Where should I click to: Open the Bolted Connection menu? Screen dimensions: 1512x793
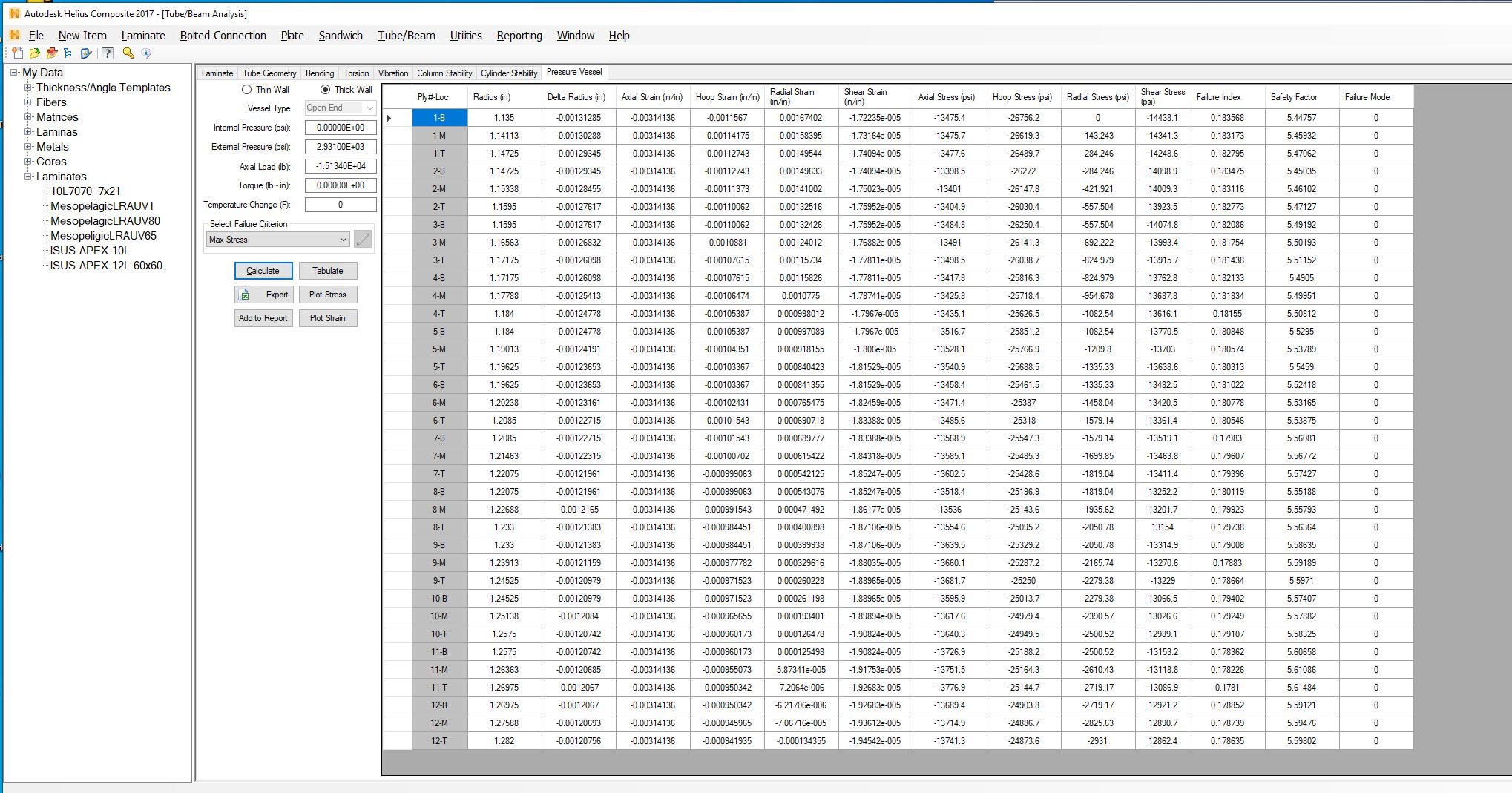click(x=223, y=36)
